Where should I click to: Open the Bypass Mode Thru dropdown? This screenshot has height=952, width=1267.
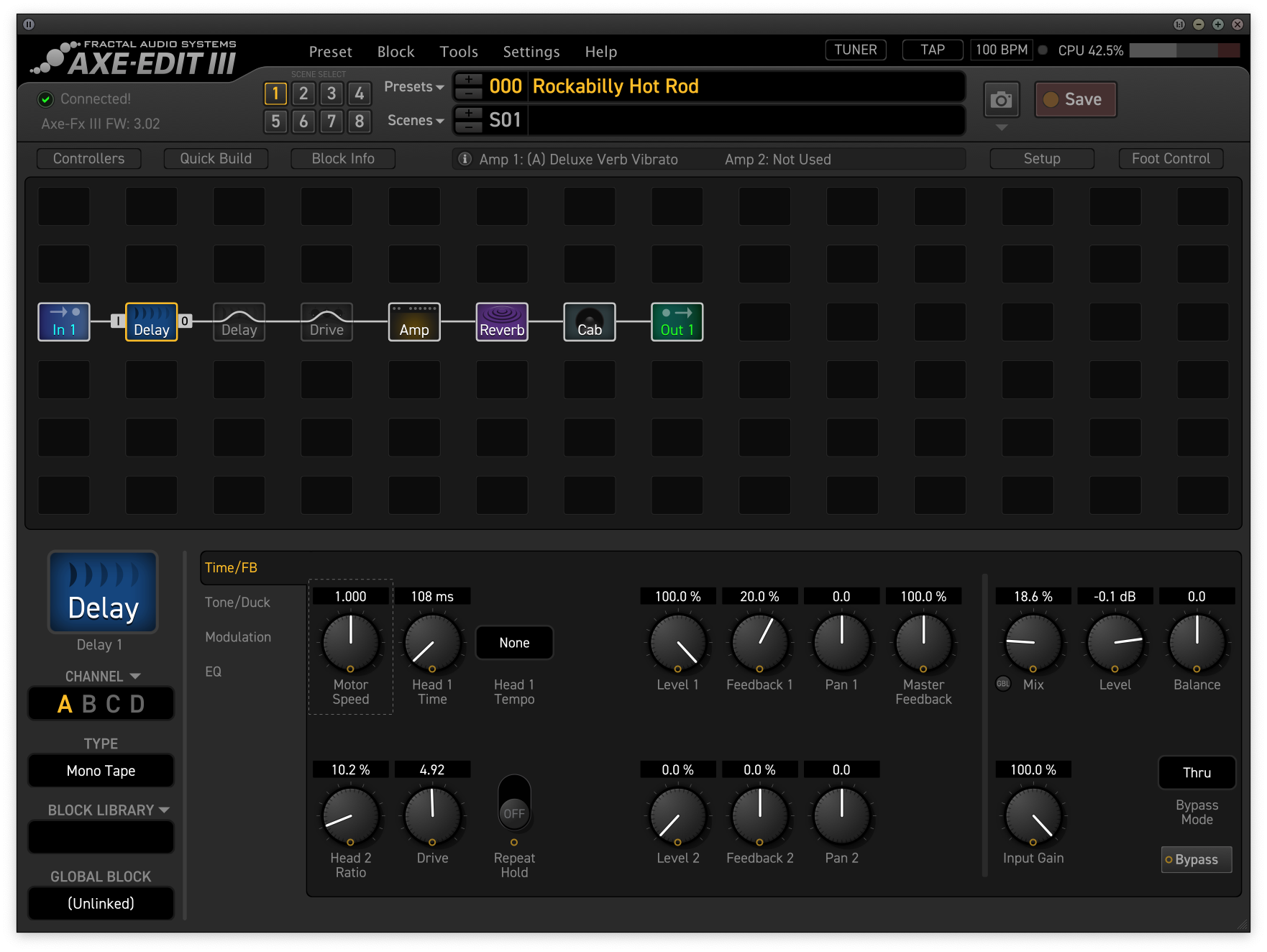[x=1197, y=772]
